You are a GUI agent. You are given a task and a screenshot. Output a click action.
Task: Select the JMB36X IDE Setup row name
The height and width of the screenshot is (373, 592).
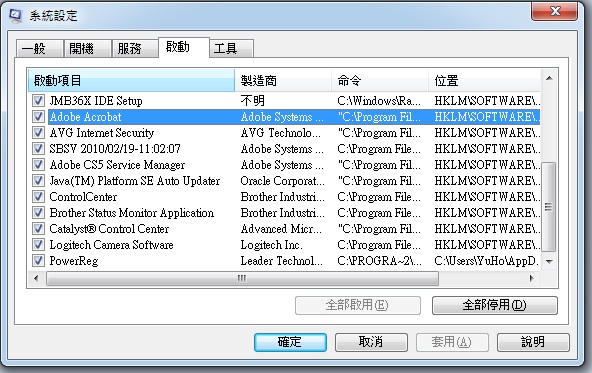[x=96, y=101]
